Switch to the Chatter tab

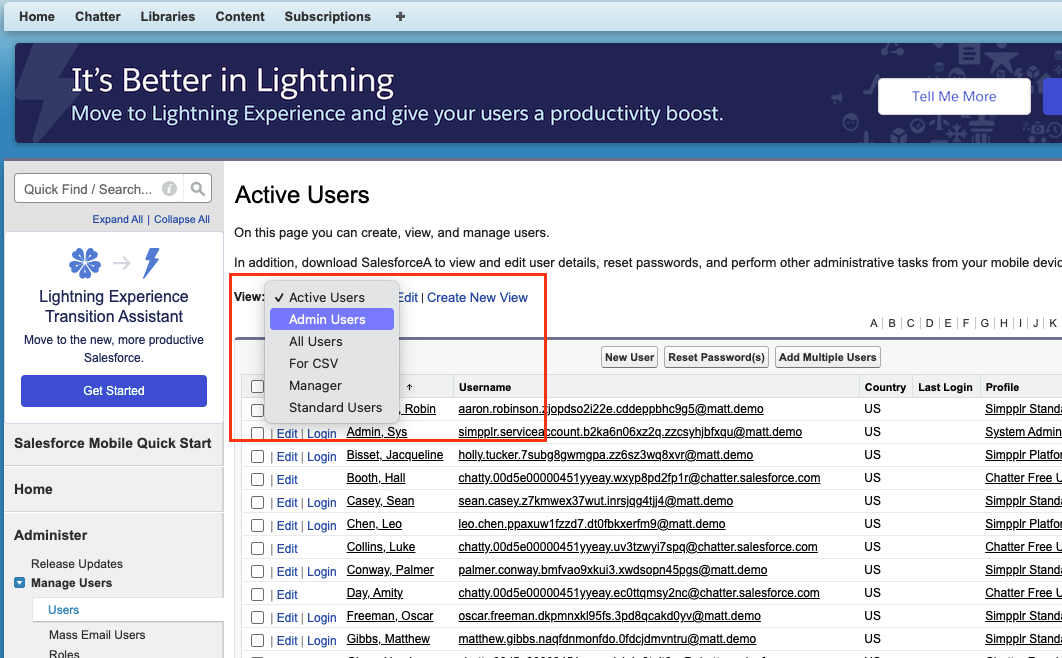pos(98,16)
